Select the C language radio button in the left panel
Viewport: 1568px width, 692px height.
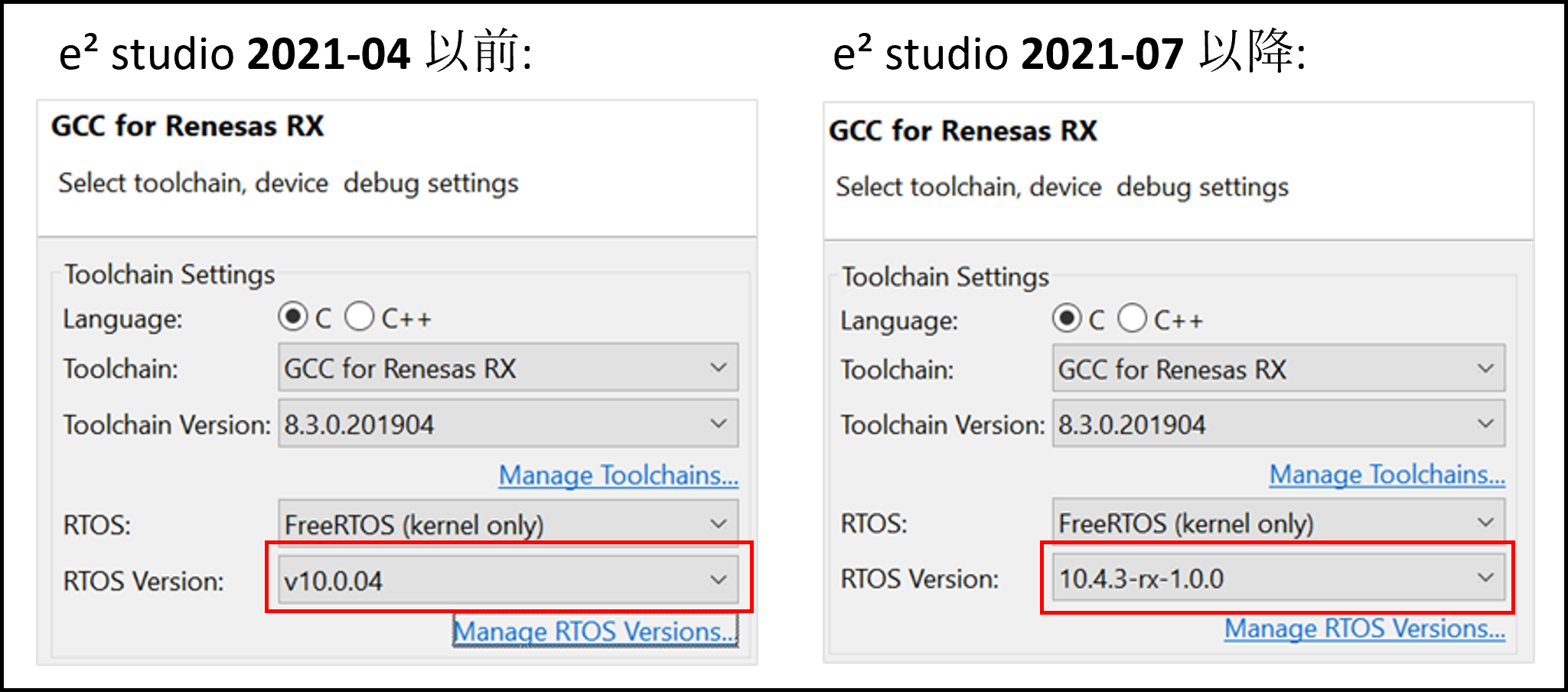coord(293,316)
